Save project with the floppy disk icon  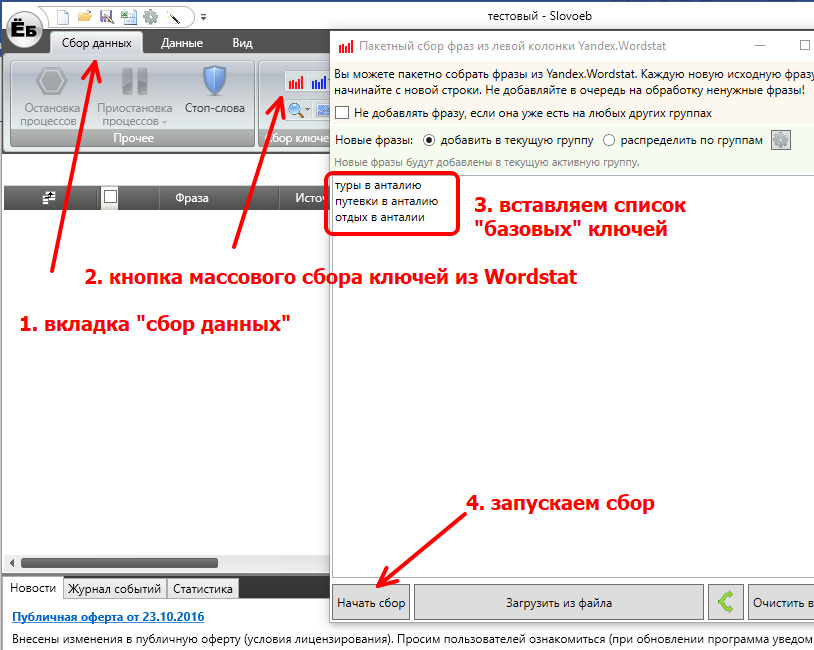click(106, 16)
